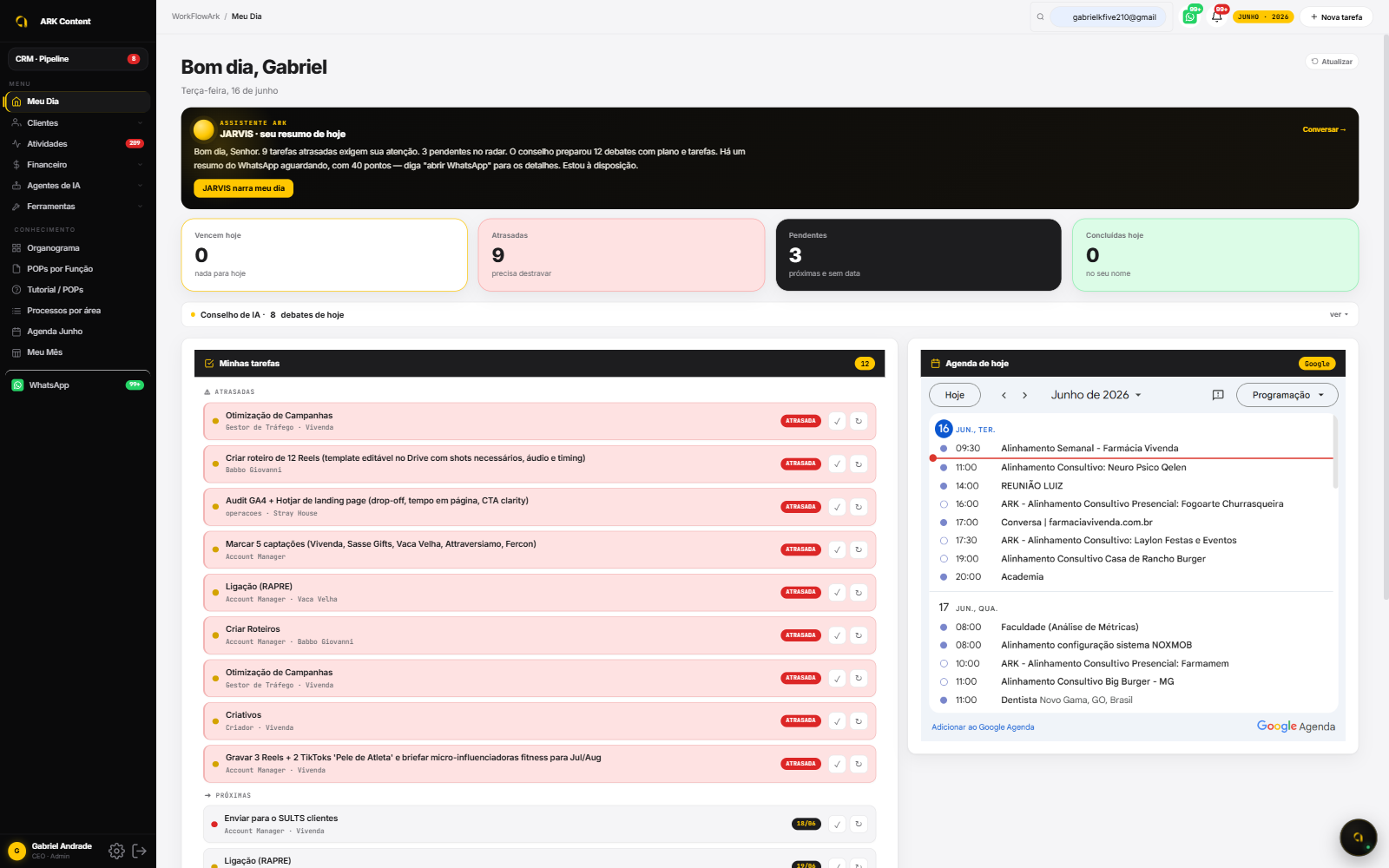The width and height of the screenshot is (1389, 868).
Task: Reschedule the Criativos task
Action: pyautogui.click(x=859, y=721)
